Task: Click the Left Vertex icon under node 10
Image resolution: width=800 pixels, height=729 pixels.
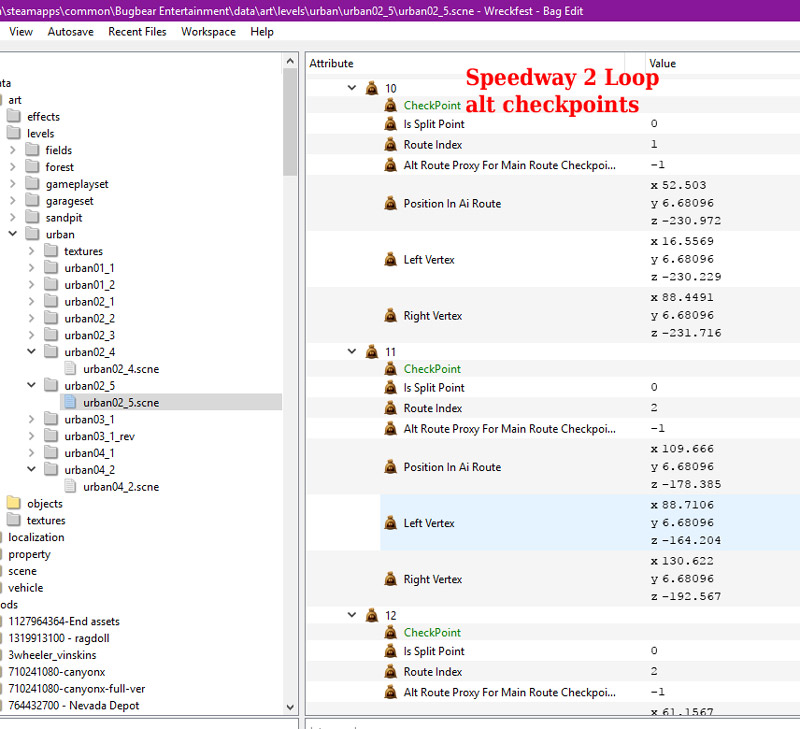Action: 390,260
